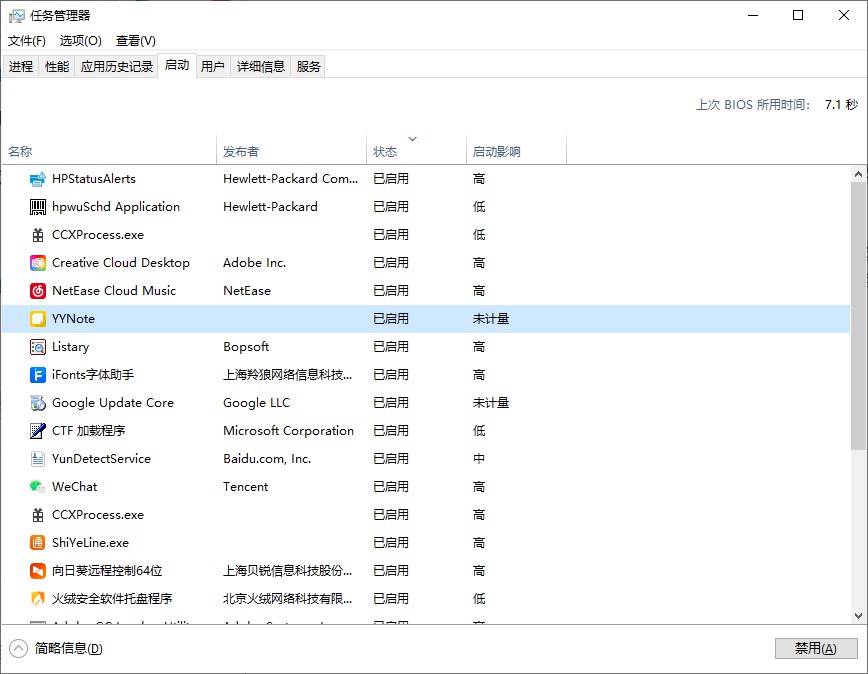Select the YYNote row name
Viewport: 868px width, 674px height.
(73, 319)
